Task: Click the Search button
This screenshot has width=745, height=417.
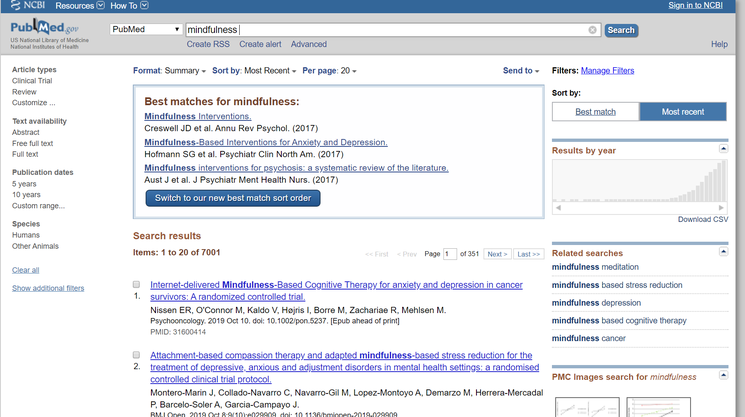Action: tap(621, 30)
